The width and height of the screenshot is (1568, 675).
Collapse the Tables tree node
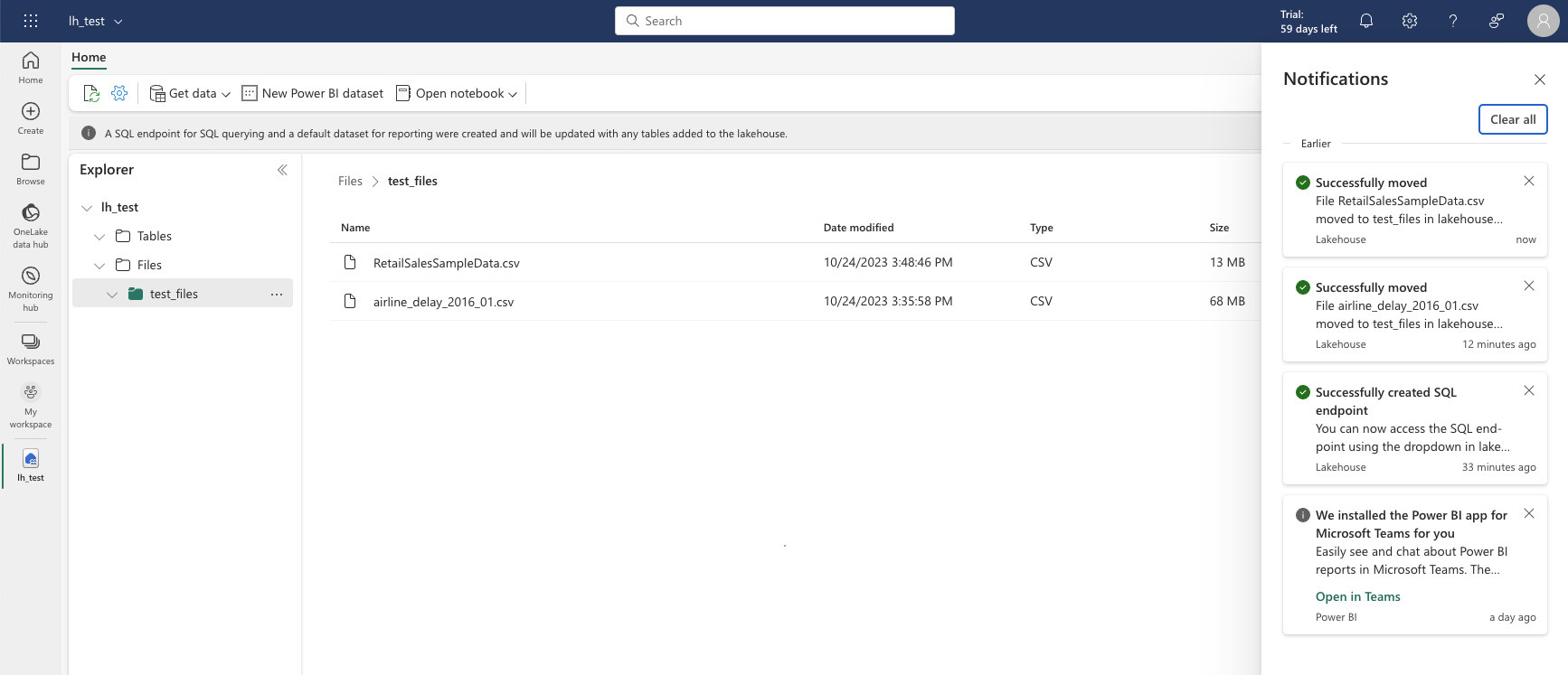tap(99, 237)
